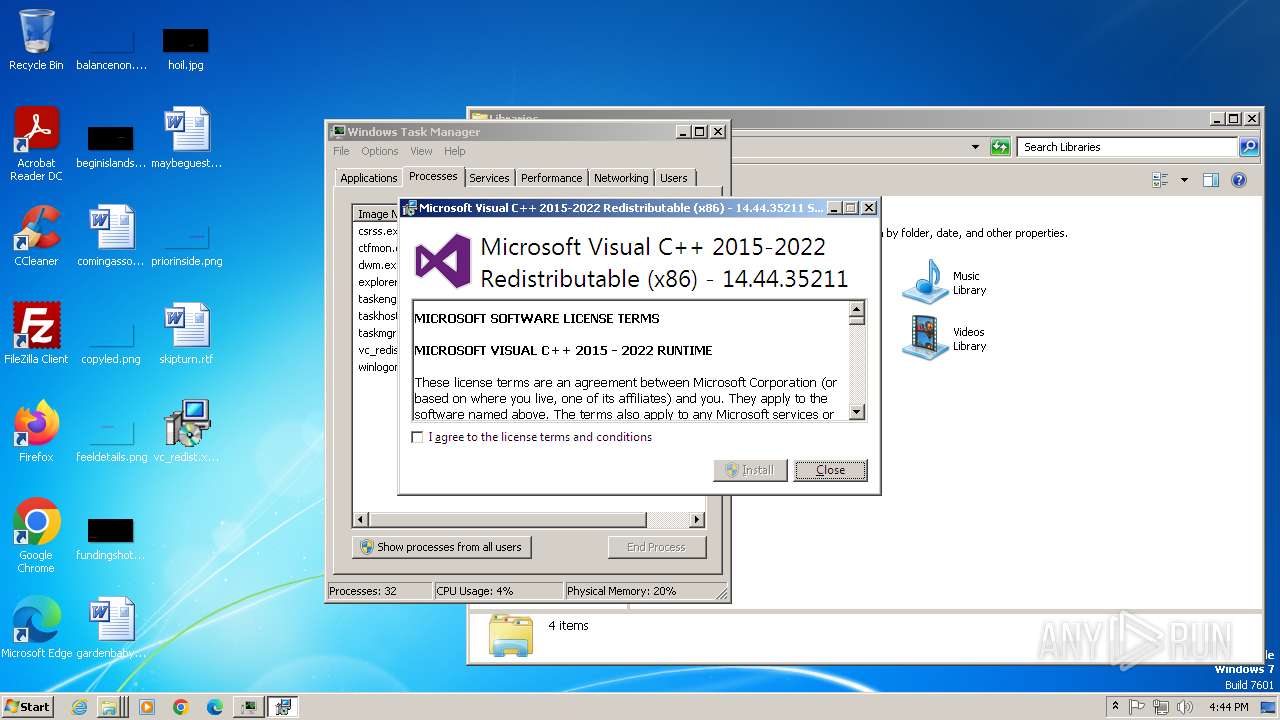This screenshot has height=720, width=1280.
Task: Open Microsoft Edge desktop shortcut
Action: click(36, 628)
